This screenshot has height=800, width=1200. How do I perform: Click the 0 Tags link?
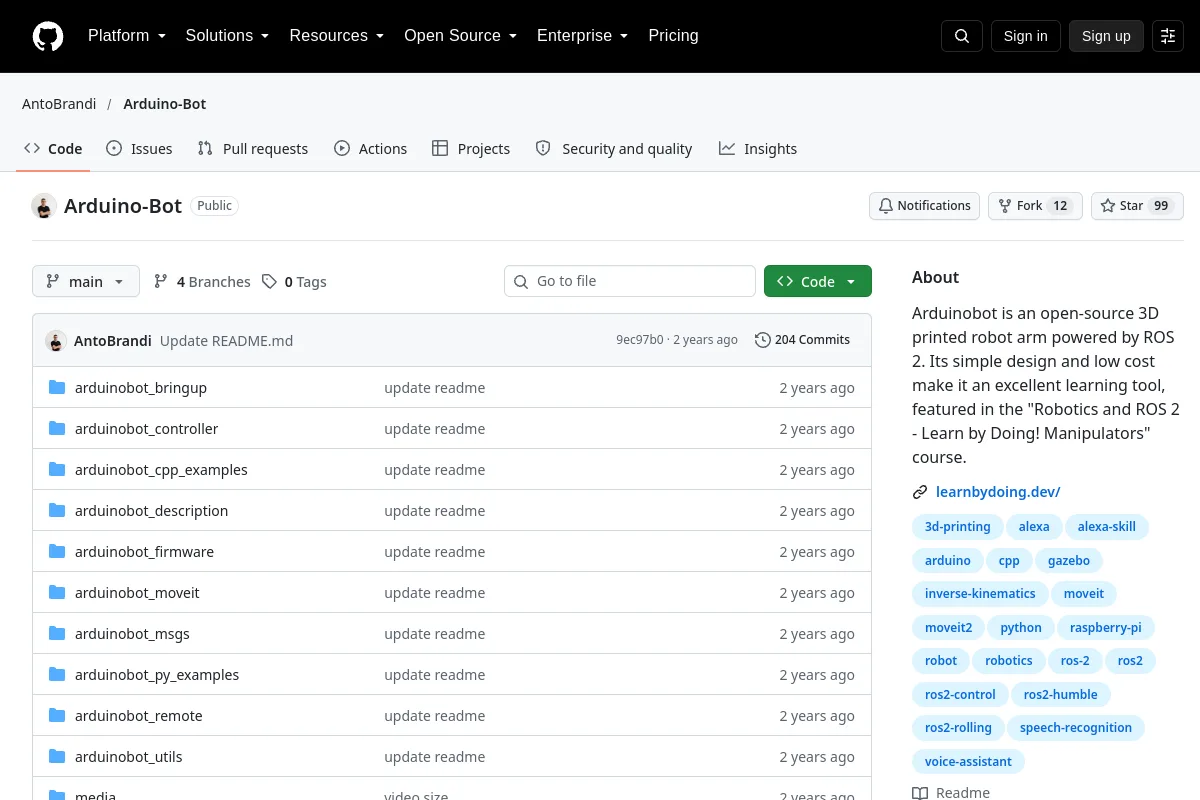(x=295, y=282)
